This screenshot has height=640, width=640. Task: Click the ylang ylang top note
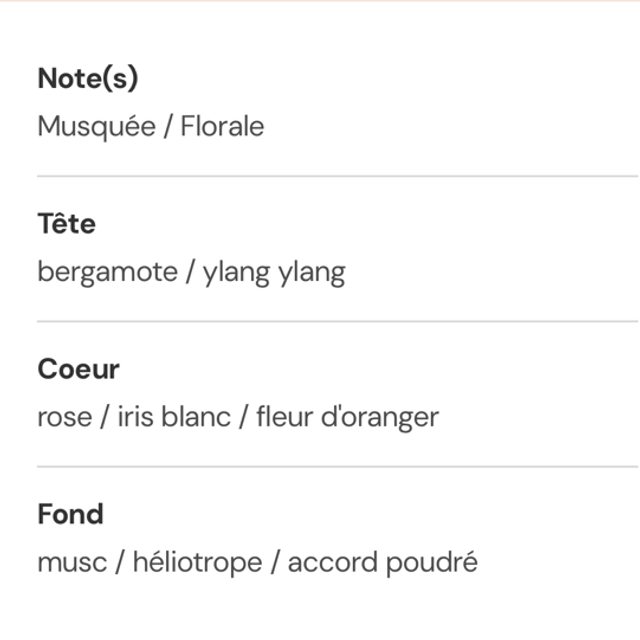274,272
